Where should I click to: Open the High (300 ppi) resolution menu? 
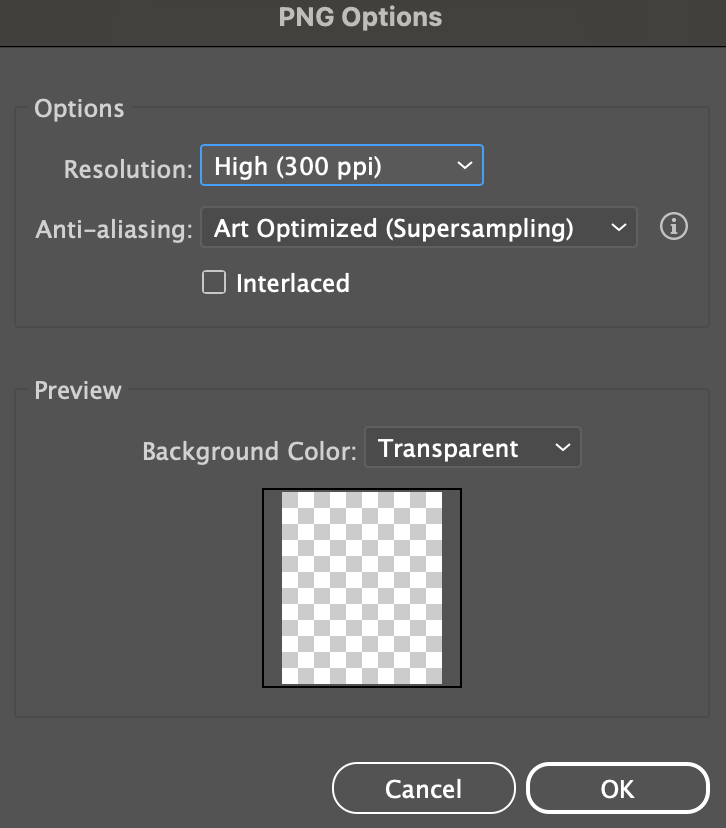pyautogui.click(x=330, y=166)
